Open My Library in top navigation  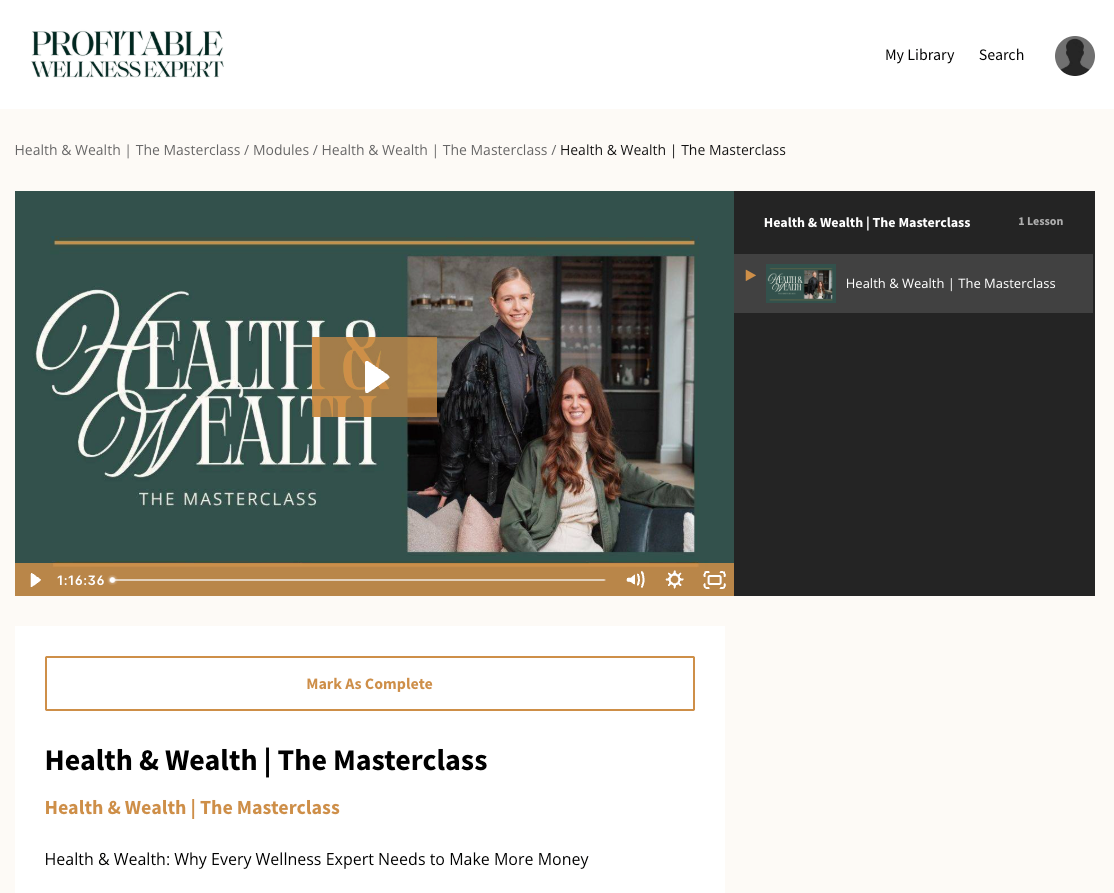(x=919, y=55)
